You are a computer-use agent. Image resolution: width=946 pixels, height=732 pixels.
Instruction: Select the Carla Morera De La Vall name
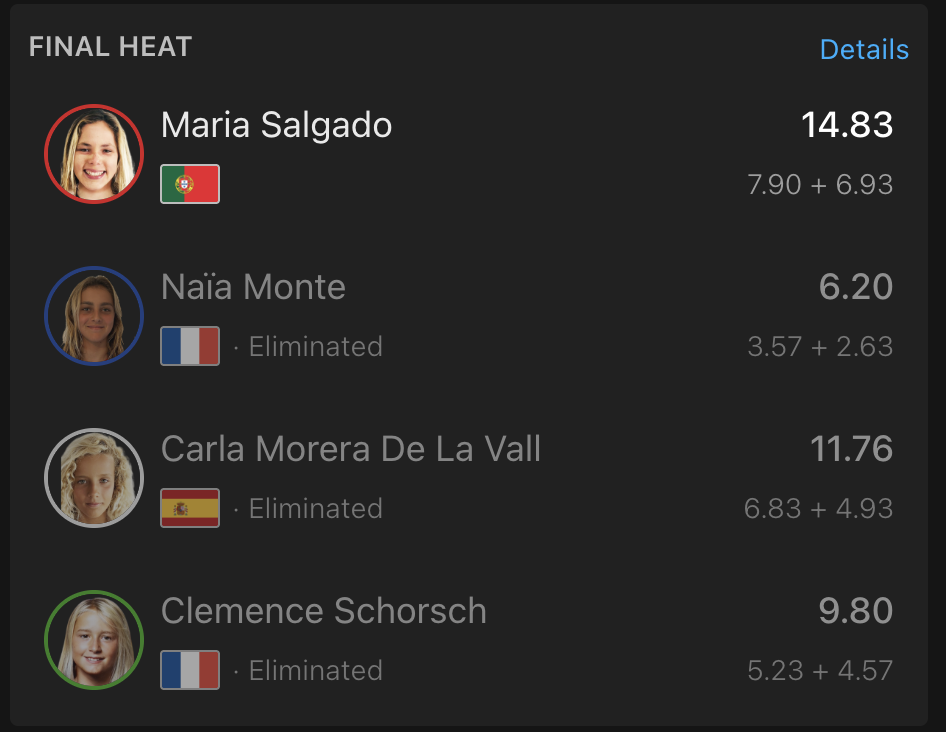click(351, 449)
